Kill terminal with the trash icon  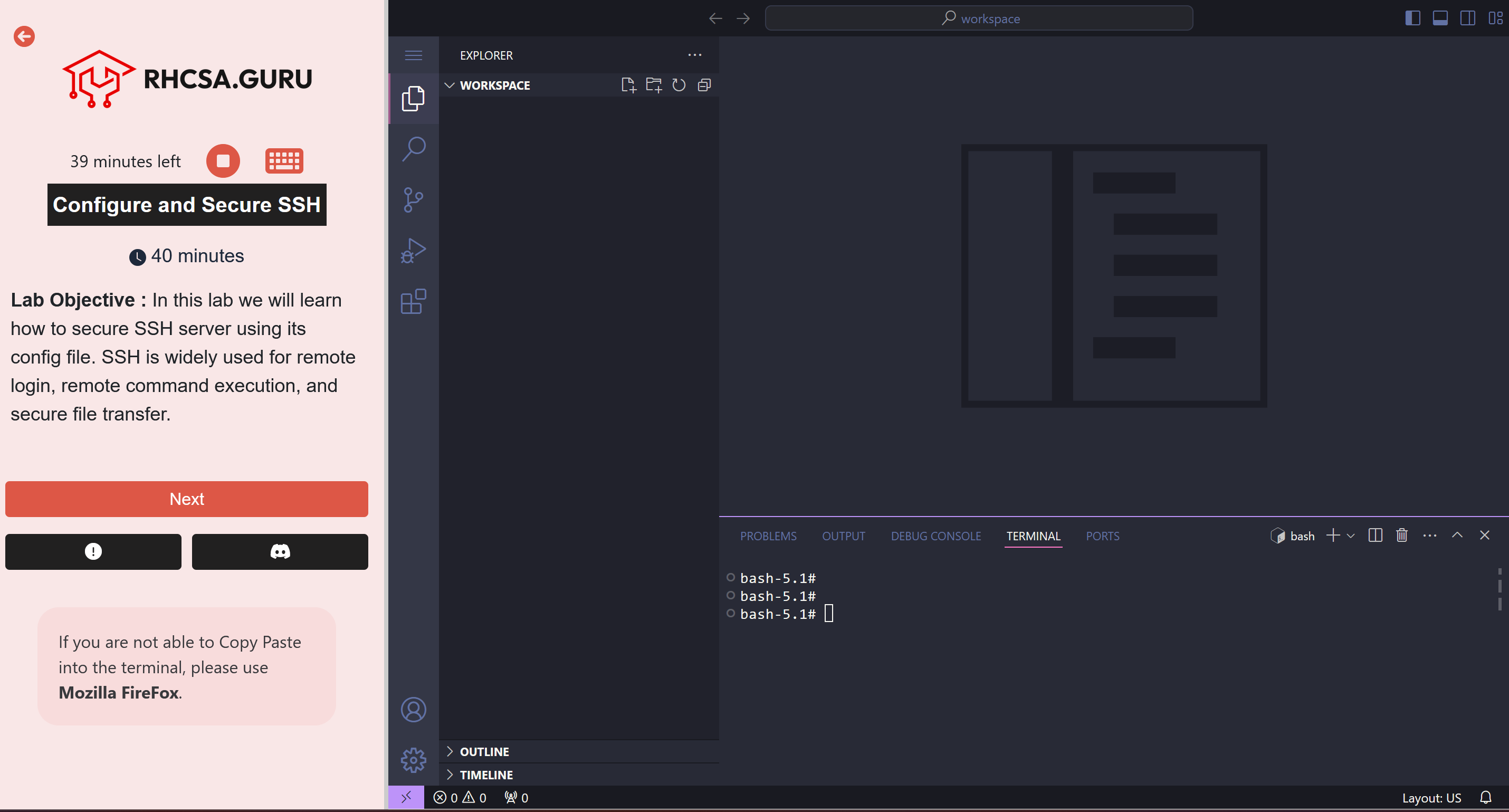1401,536
